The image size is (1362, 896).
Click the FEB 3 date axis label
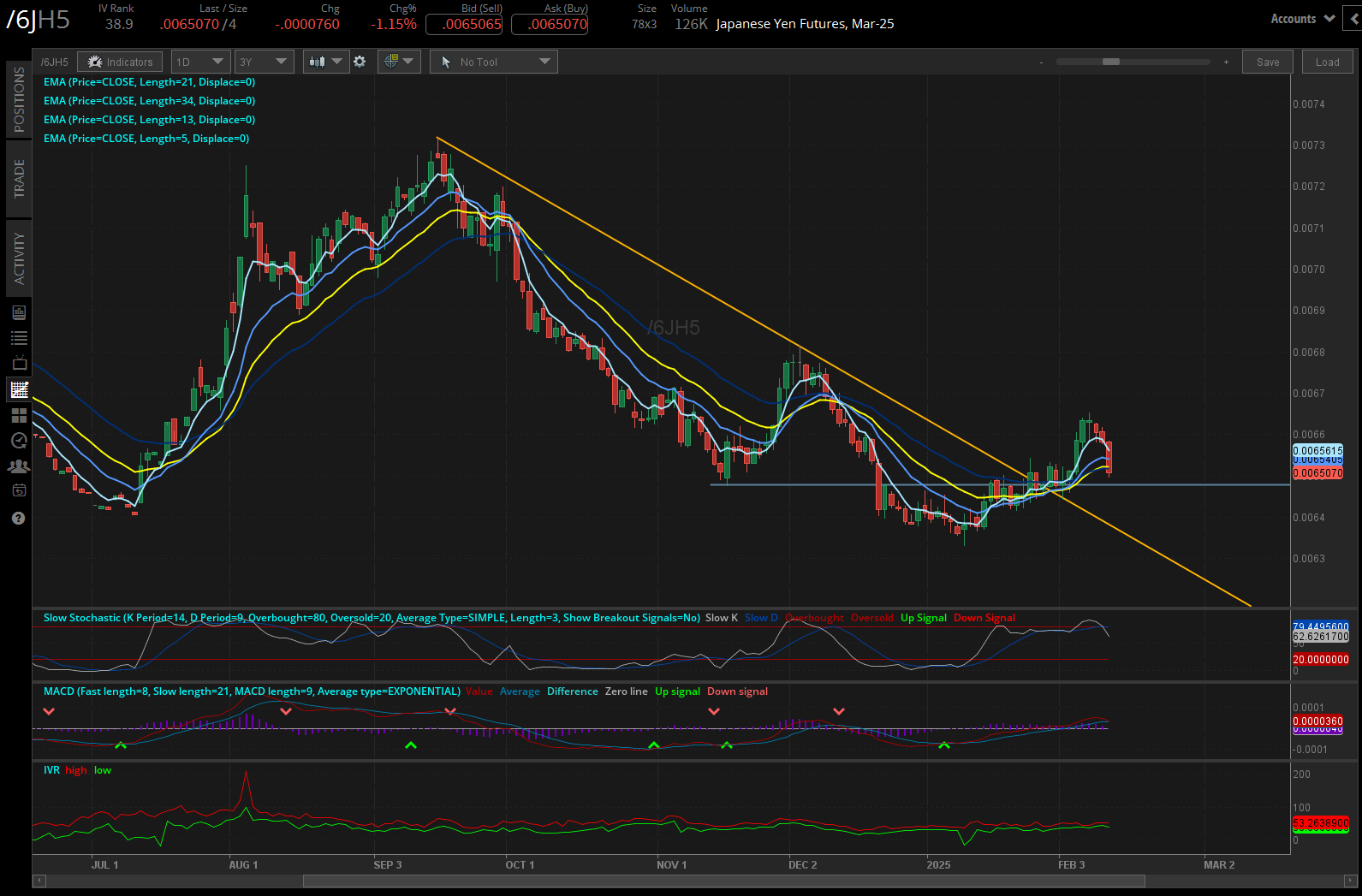(1071, 865)
